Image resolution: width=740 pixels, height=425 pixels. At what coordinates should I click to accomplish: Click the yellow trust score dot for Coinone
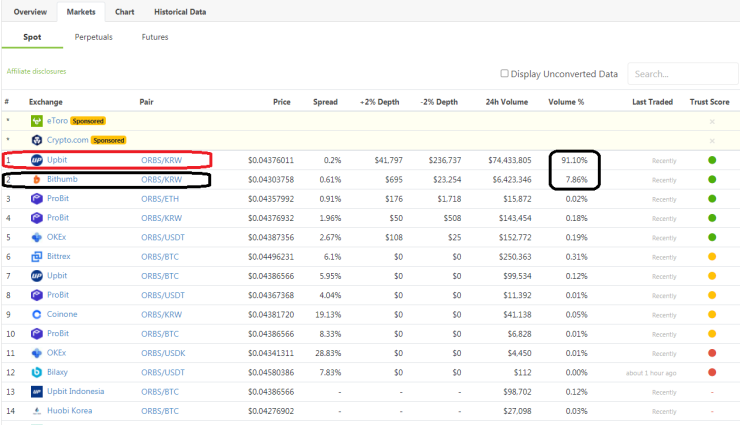(712, 315)
